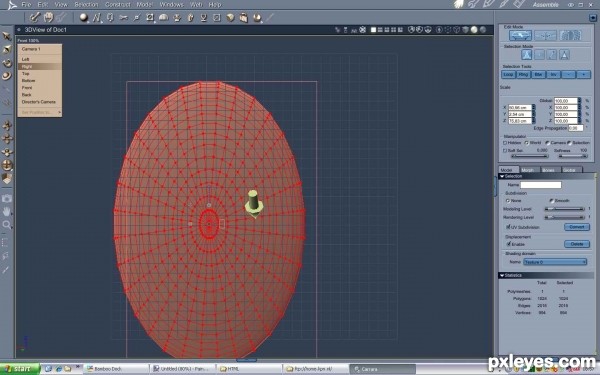Click the Selection Name input field
Screen dimensions: 600x375
pyautogui.click(x=541, y=185)
